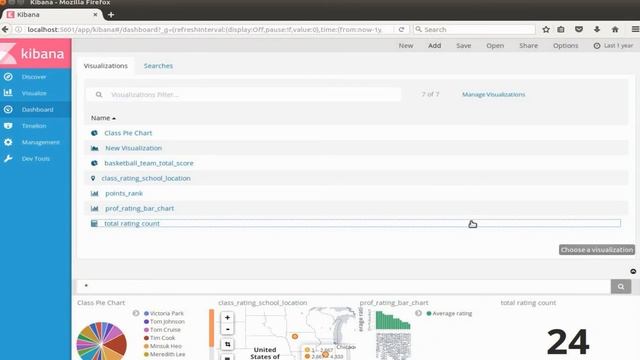This screenshot has height=360, width=640.
Task: Click Open in the top menu
Action: pos(495,46)
